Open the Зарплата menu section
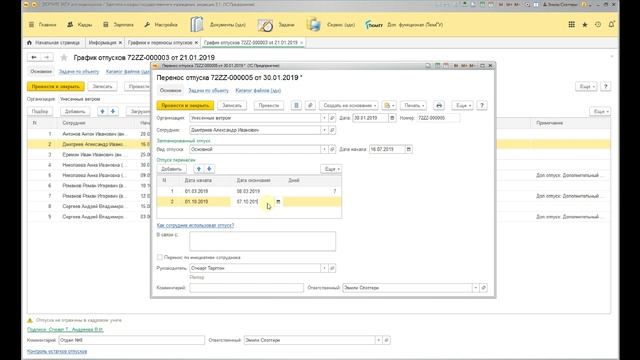640x360 pixels. (118, 25)
